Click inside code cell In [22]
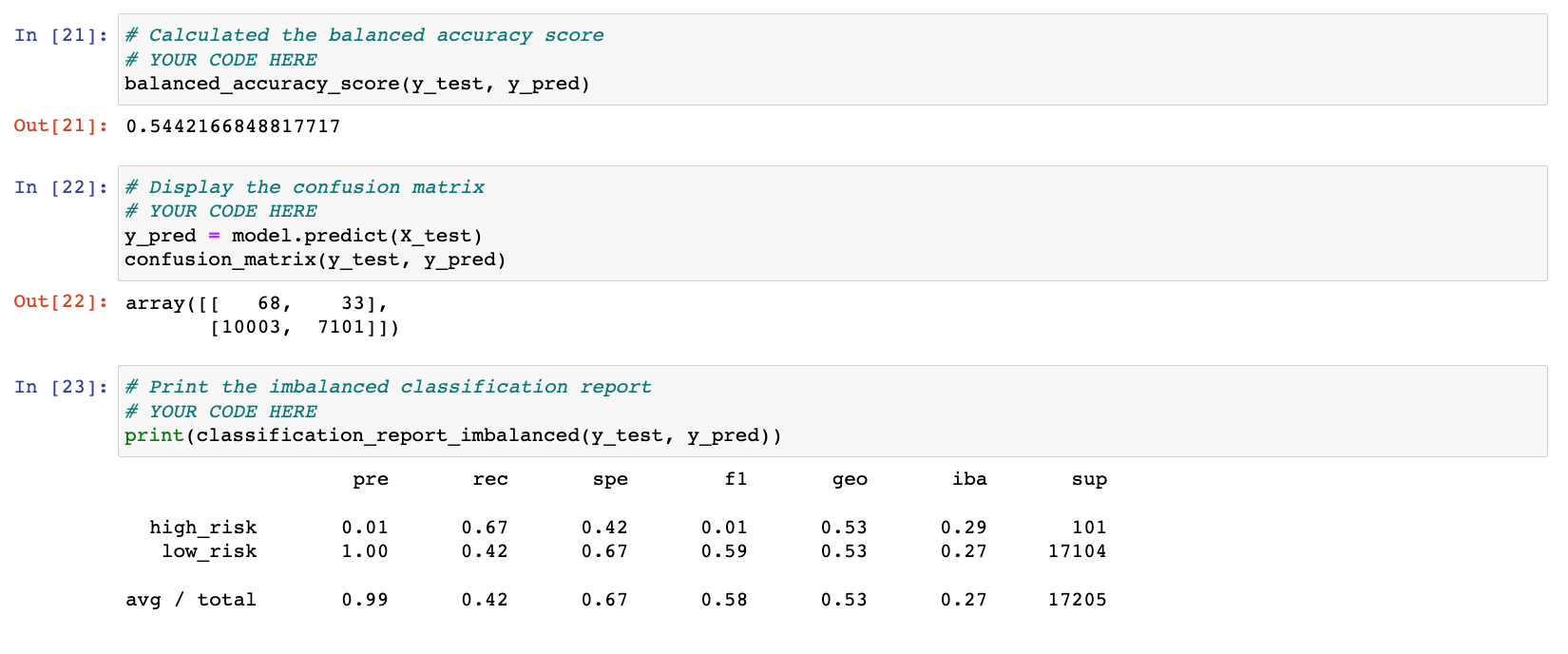The image size is (1568, 654). [832, 222]
